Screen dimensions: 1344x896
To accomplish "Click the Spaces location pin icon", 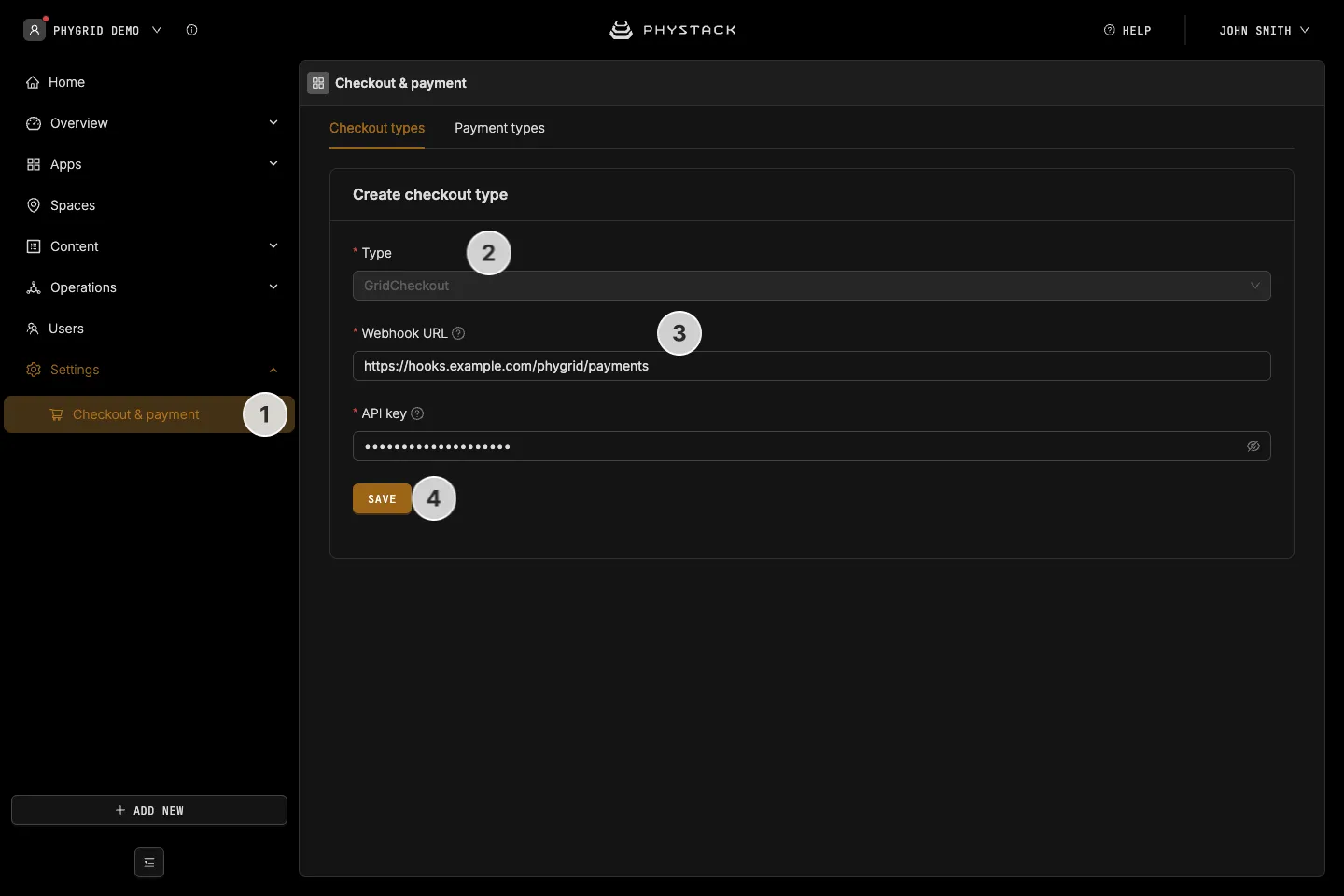I will pos(34,205).
